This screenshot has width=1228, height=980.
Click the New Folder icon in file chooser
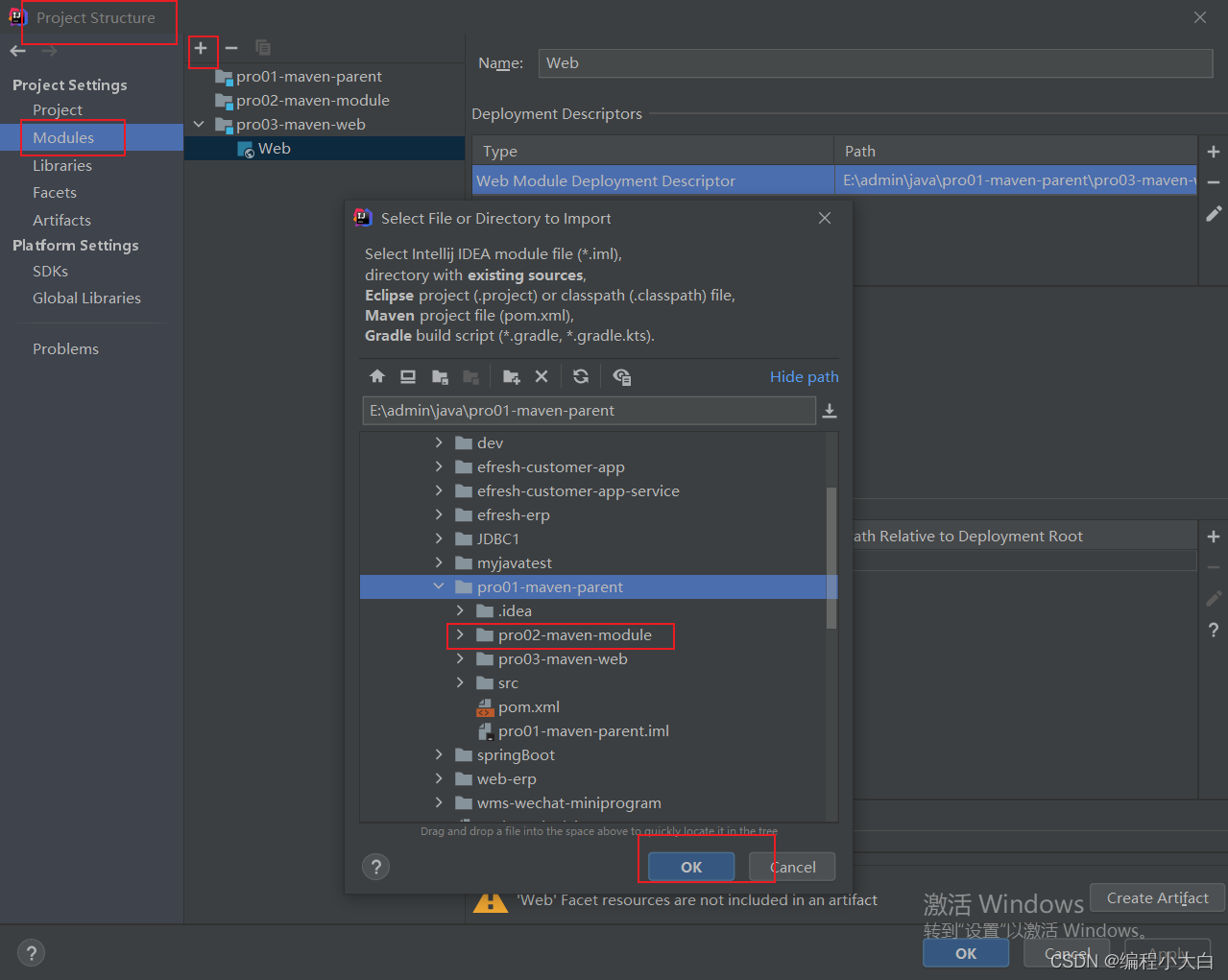[x=512, y=376]
